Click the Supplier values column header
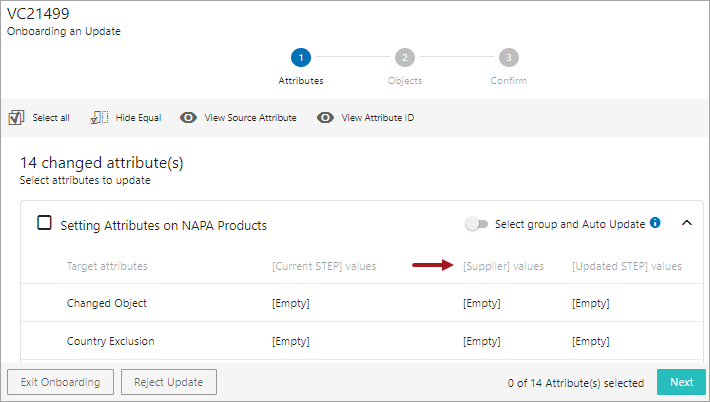710x402 pixels. pyautogui.click(x=503, y=266)
